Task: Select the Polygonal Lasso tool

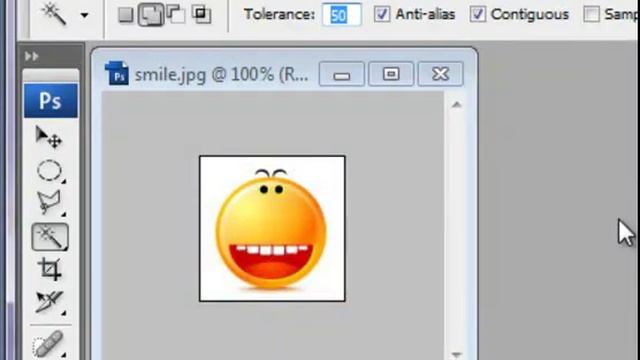Action: (x=50, y=202)
